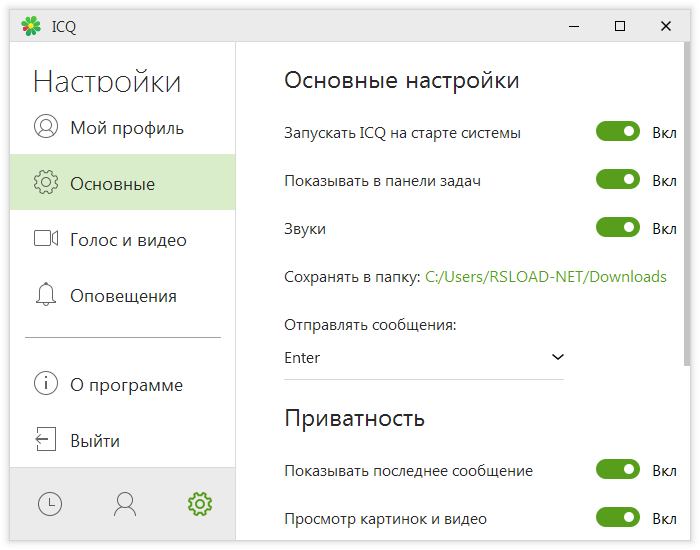Expand the Enter send-message dropdown
The height and width of the screenshot is (550, 700).
click(557, 357)
